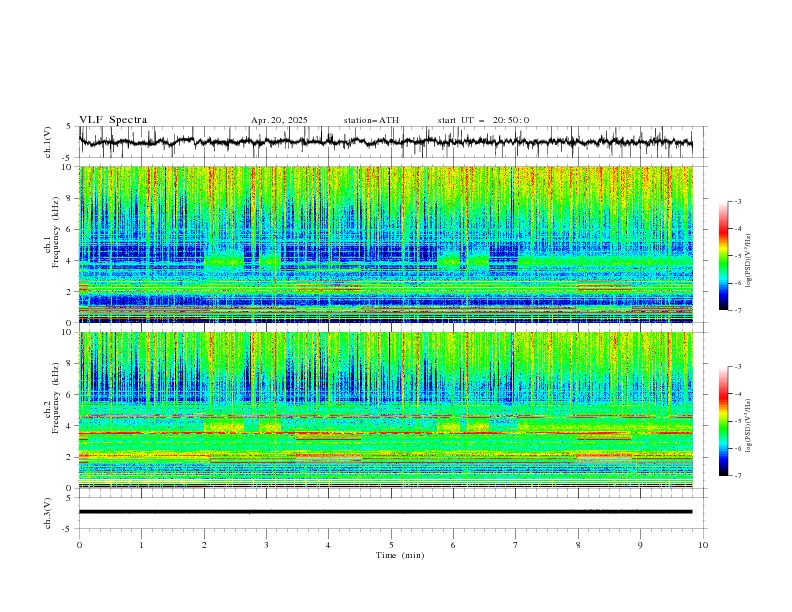Click time axis tick label "8"

pyautogui.click(x=578, y=545)
